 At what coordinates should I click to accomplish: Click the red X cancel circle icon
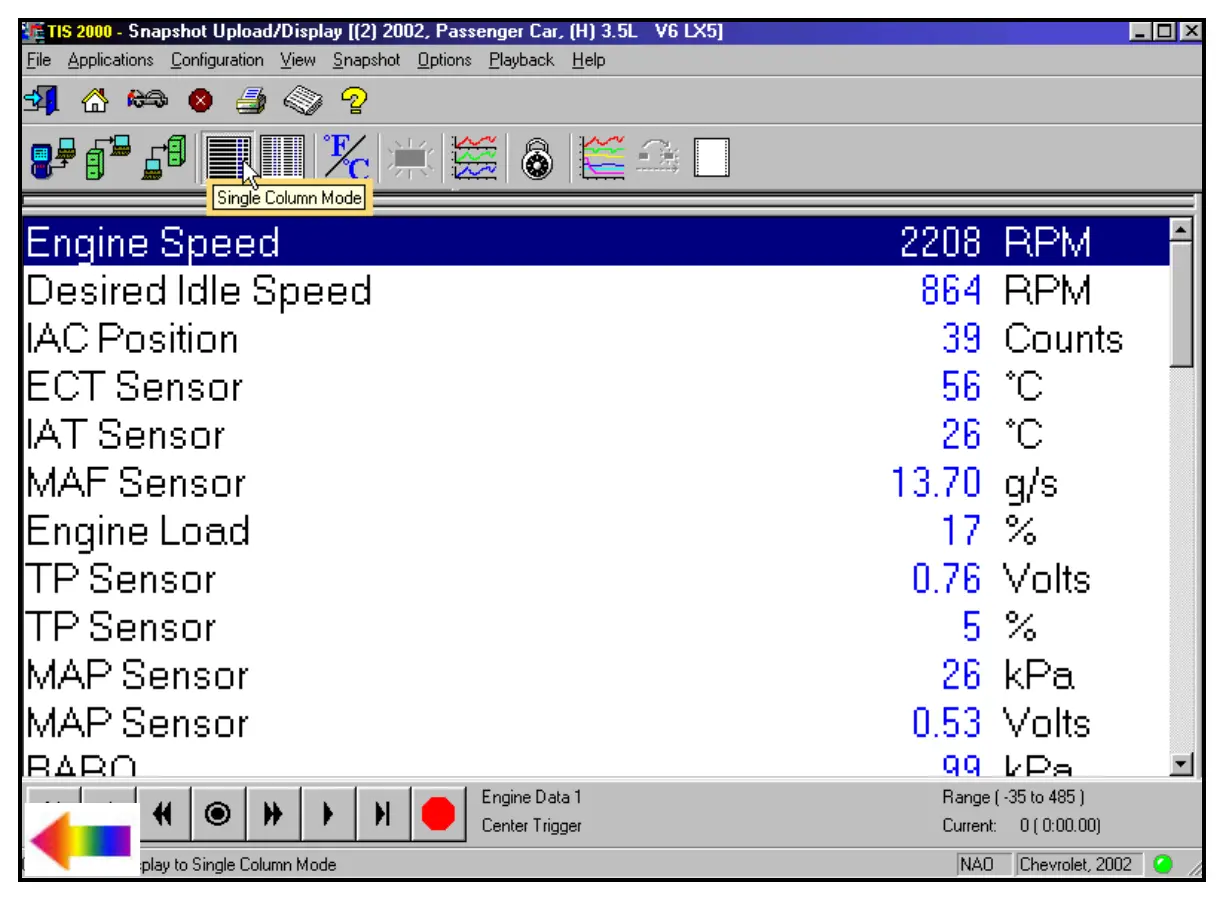point(199,100)
